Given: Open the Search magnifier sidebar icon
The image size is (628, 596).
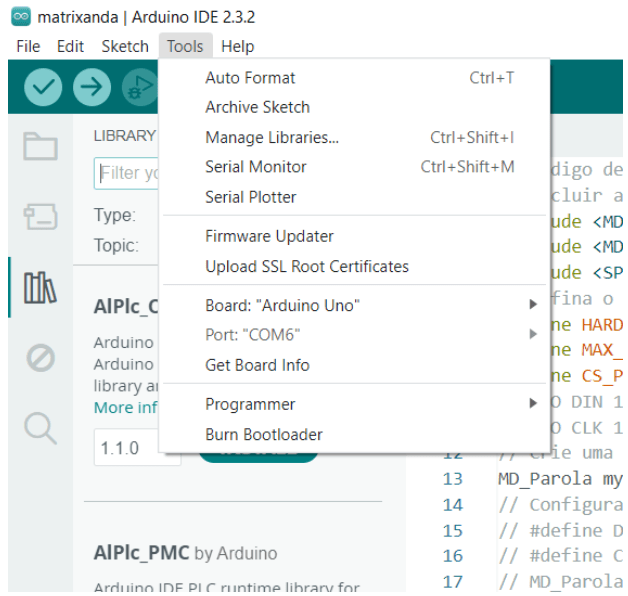Looking at the screenshot, I should coord(40,428).
